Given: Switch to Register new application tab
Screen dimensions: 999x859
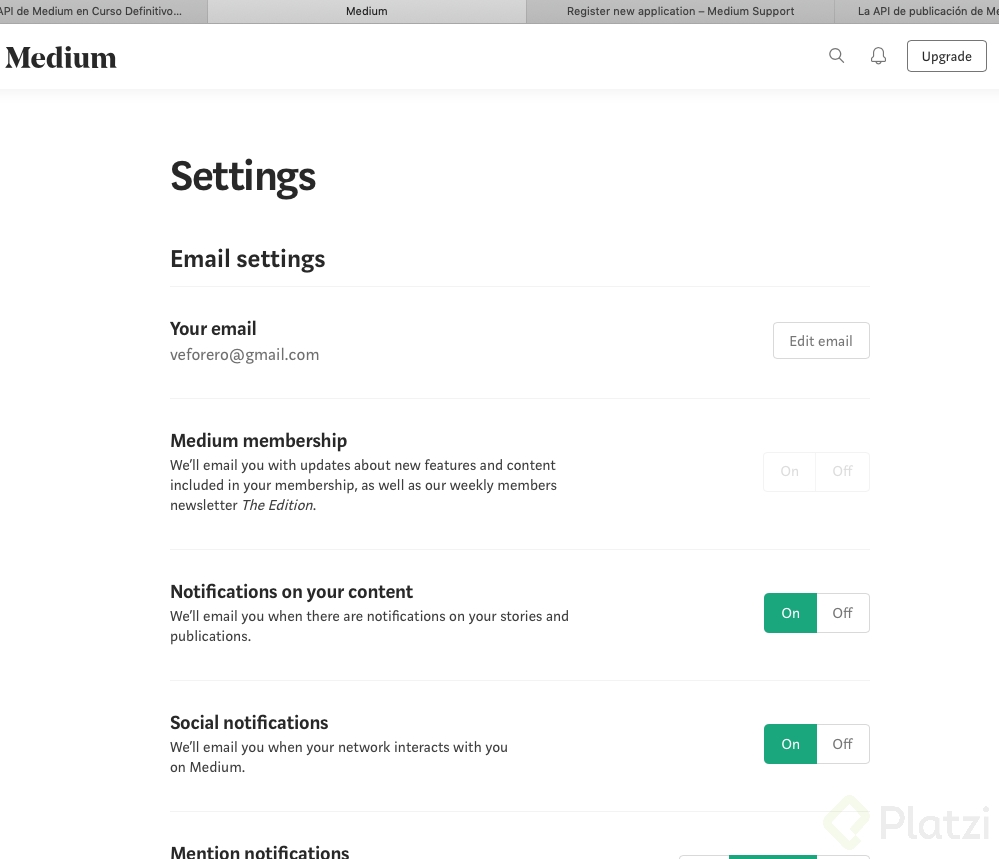Looking at the screenshot, I should 680,11.
